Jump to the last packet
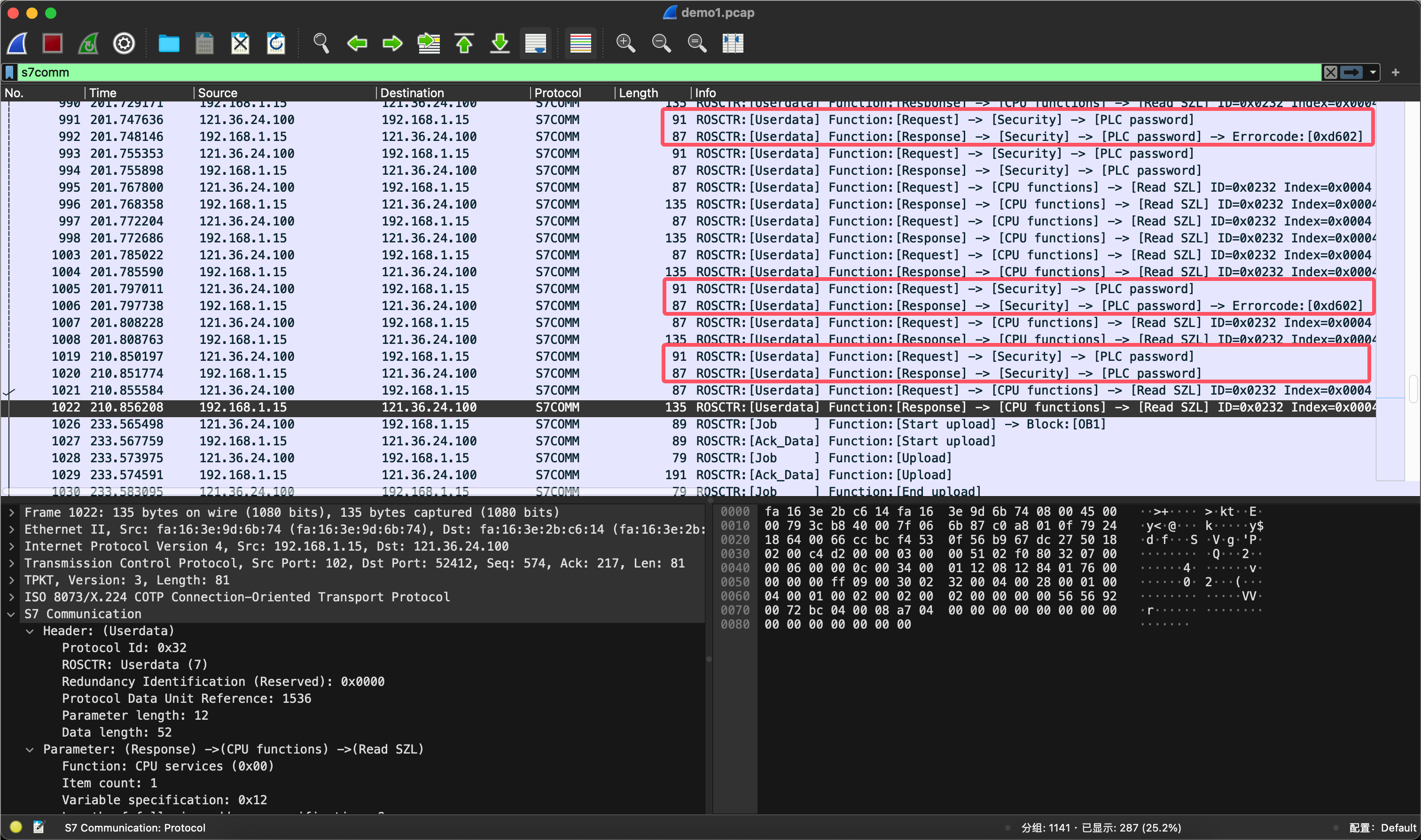 click(500, 43)
